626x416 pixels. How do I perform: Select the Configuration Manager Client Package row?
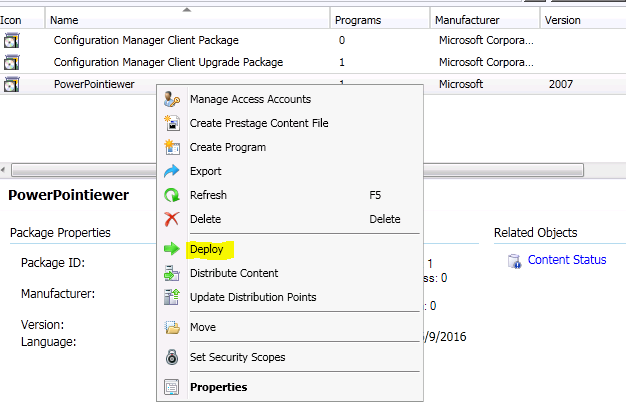(313, 40)
